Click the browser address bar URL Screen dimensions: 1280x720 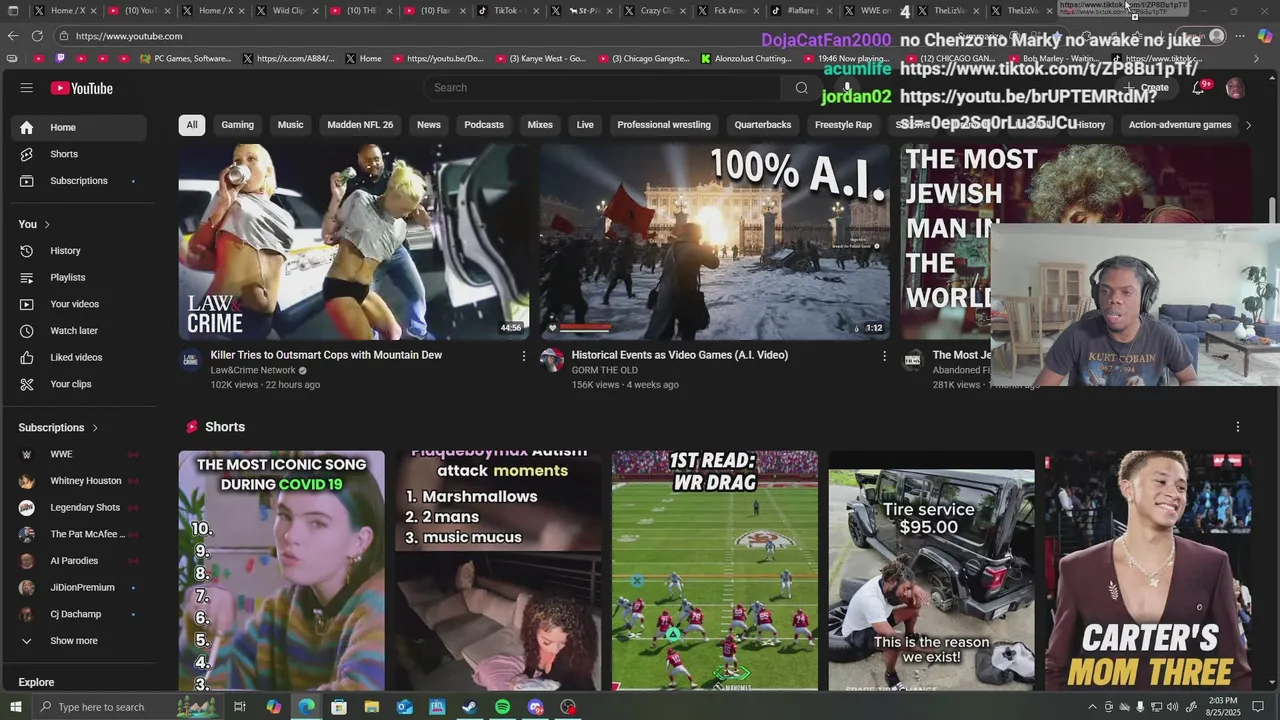click(129, 36)
